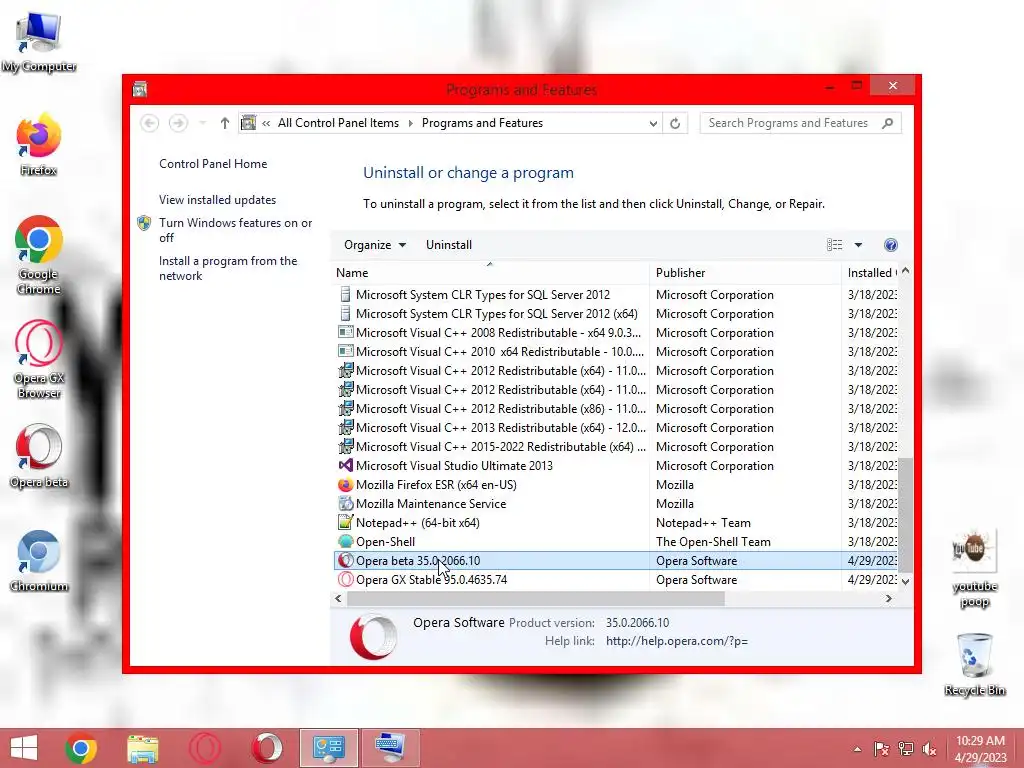Screen dimensions: 1024x768
Task: Select Opera beta 35.0.2066.10 row
Action: click(x=616, y=561)
